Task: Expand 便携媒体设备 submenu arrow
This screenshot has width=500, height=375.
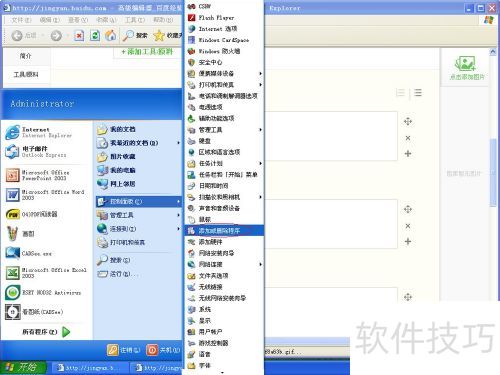Action: click(x=260, y=73)
